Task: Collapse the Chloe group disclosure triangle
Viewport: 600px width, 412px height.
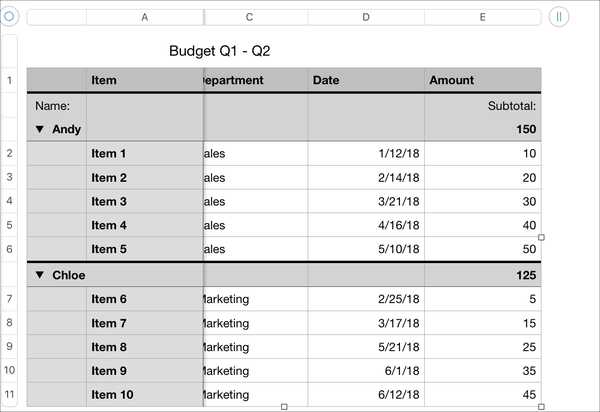Action: pyautogui.click(x=39, y=275)
